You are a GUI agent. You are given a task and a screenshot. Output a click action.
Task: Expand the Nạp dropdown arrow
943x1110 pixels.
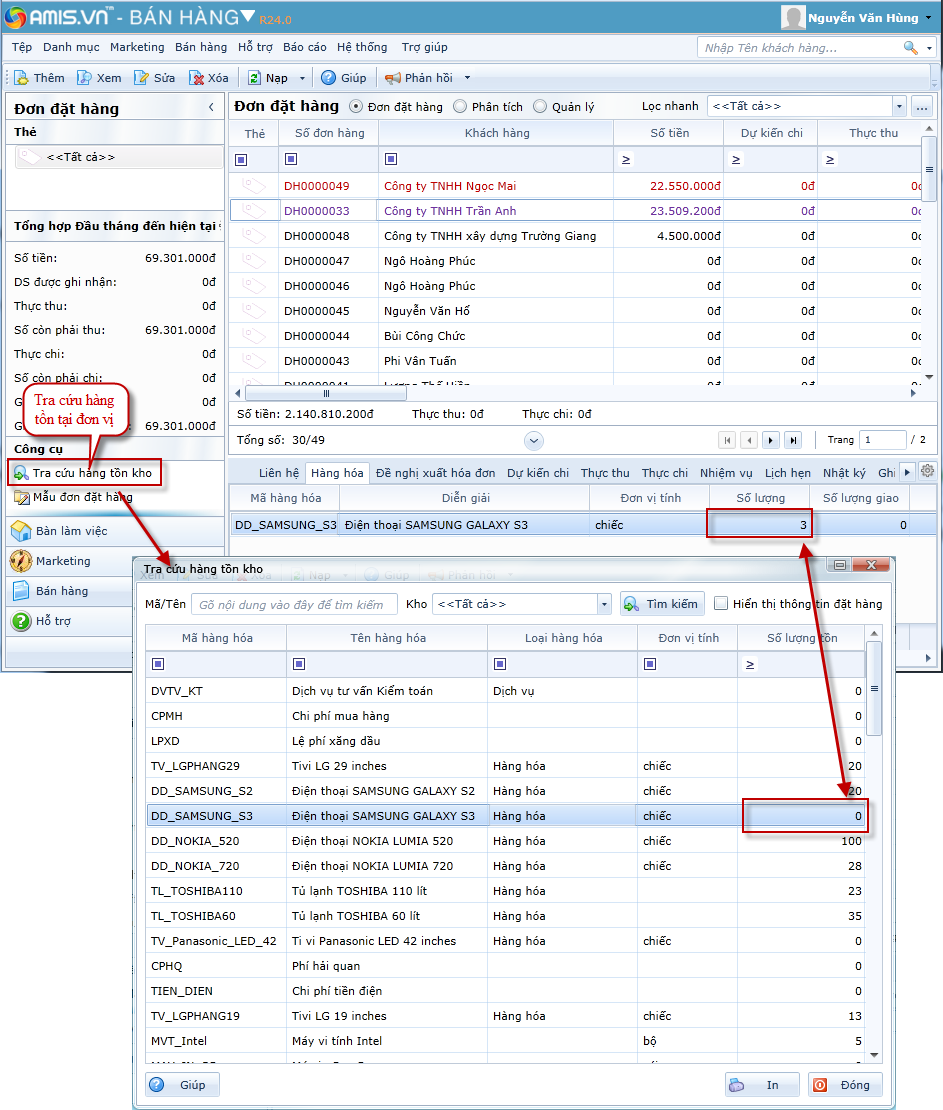click(302, 78)
